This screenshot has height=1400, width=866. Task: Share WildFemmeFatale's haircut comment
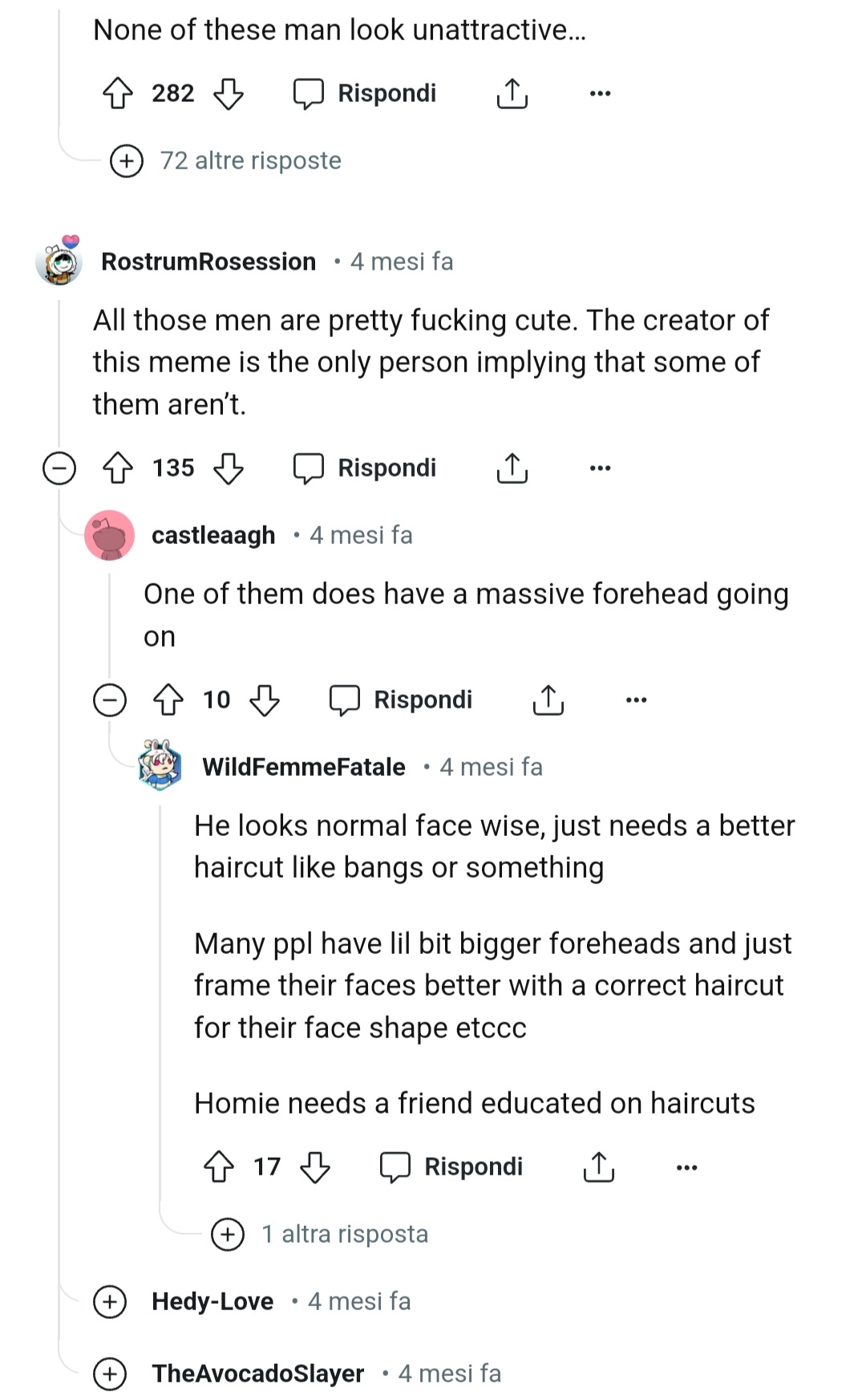point(597,1166)
